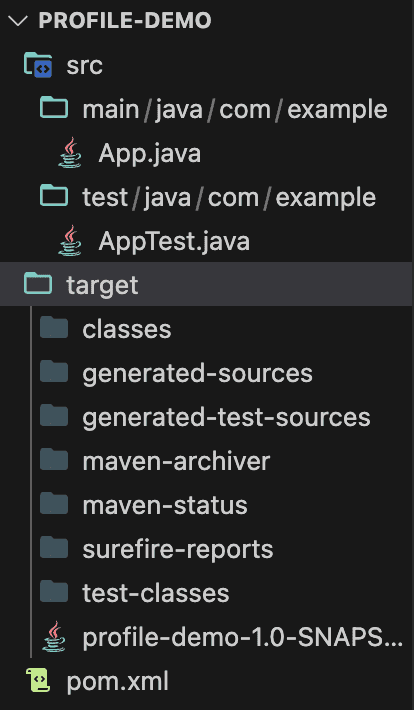Click the surefire-reports folder icon
414x710 pixels.
pos(54,547)
